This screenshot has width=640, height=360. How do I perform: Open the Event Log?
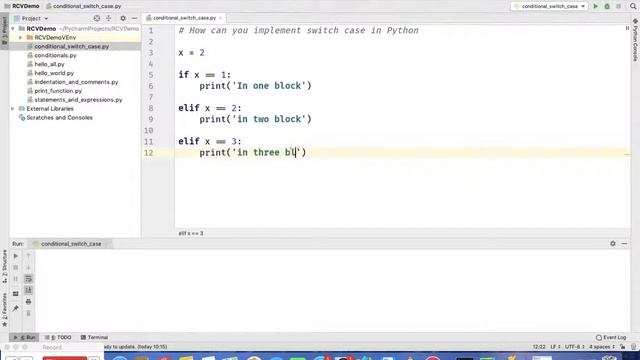coord(611,338)
